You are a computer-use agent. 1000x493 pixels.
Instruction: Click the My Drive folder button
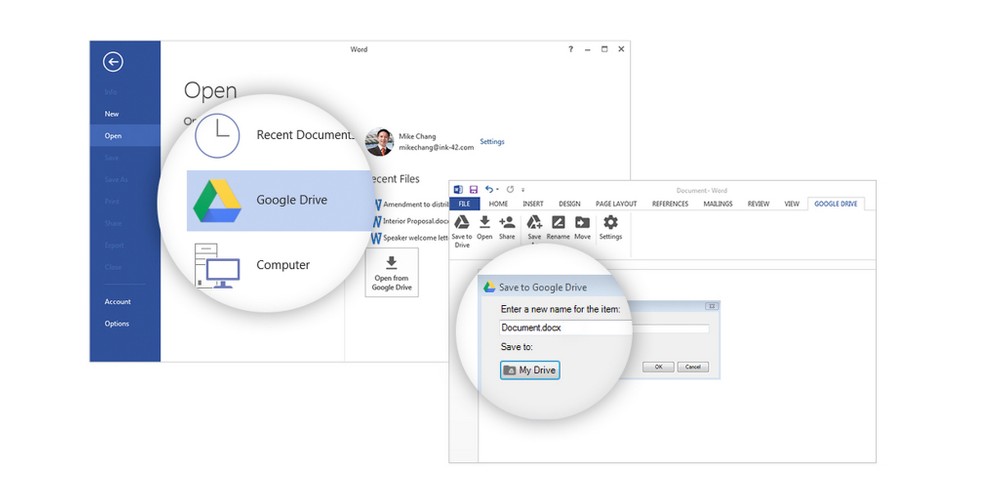click(530, 371)
